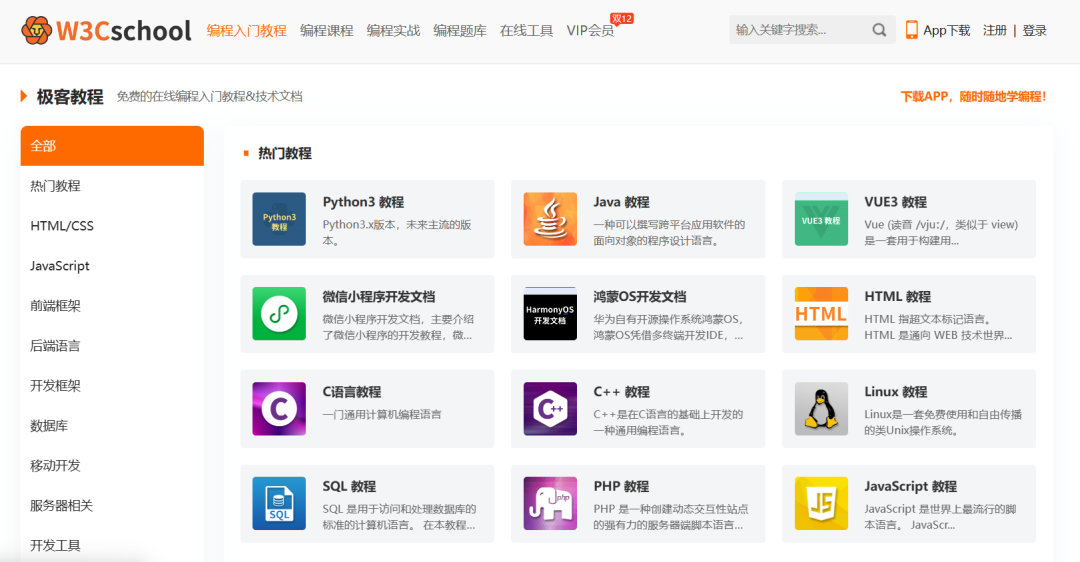Viewport: 1080px width, 562px height.
Task: Select 热门教程 in the sidebar
Action: tap(112, 186)
